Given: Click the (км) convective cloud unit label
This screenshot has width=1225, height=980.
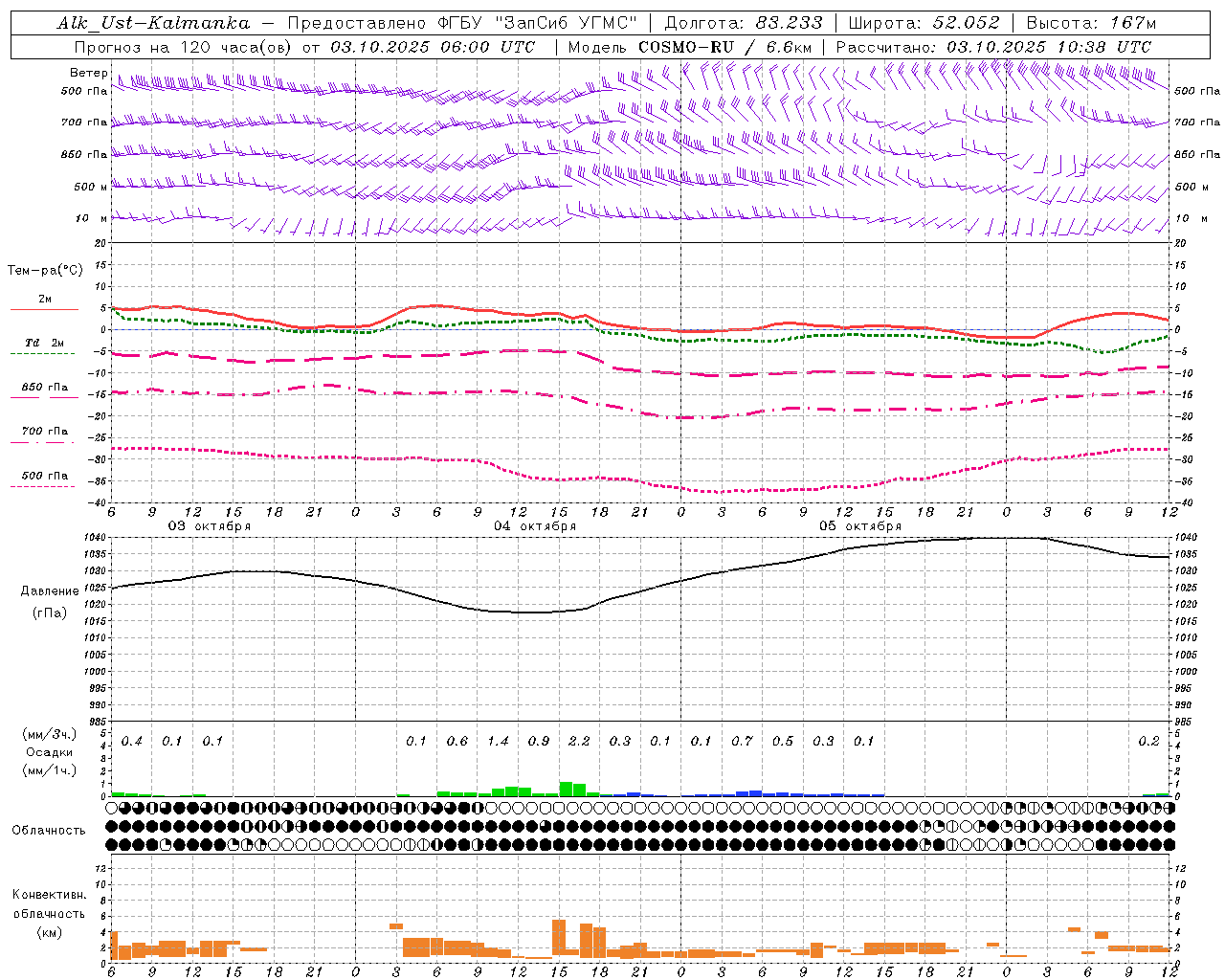Looking at the screenshot, I should click(50, 932).
